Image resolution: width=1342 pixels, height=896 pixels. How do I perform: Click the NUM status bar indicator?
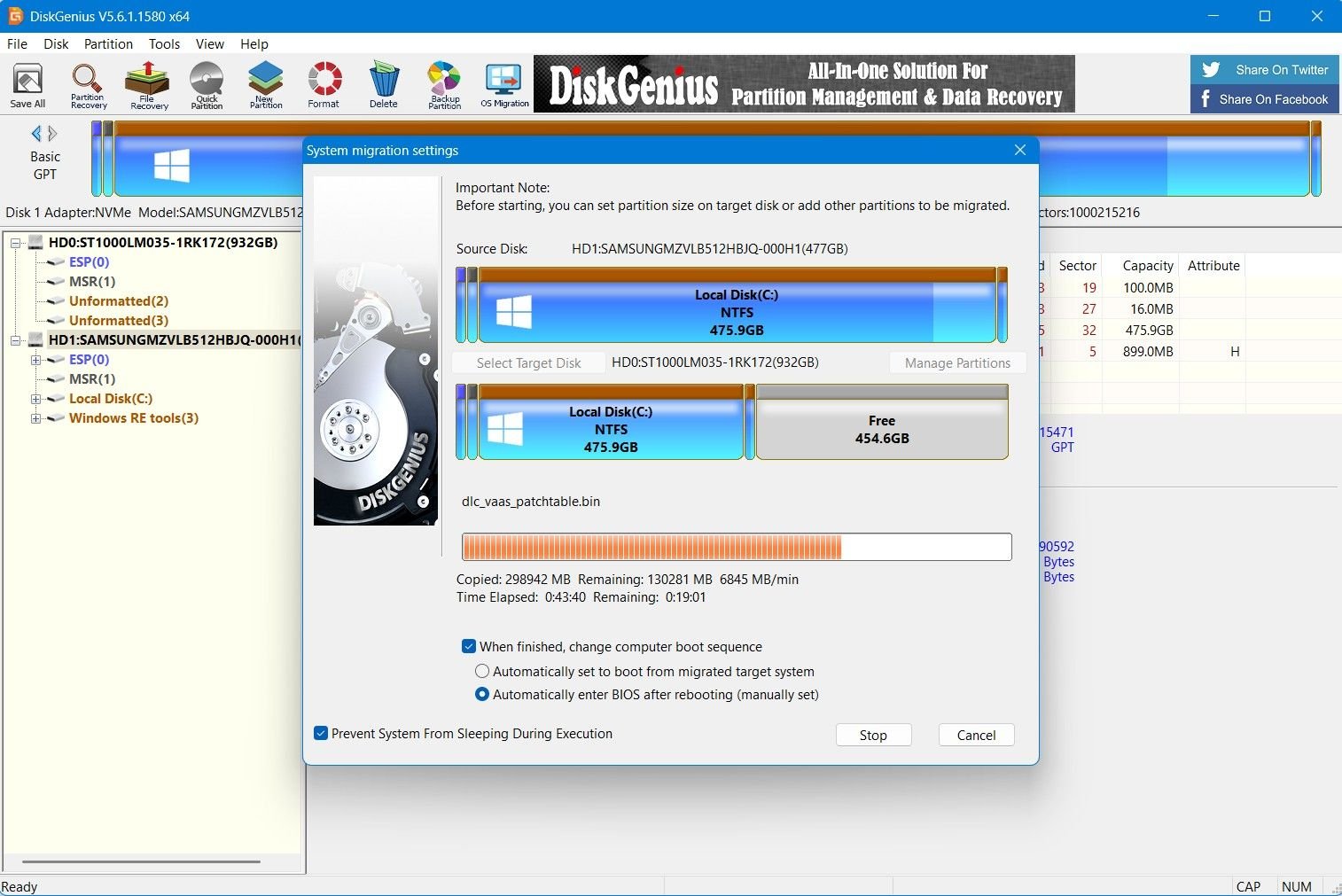[1297, 886]
